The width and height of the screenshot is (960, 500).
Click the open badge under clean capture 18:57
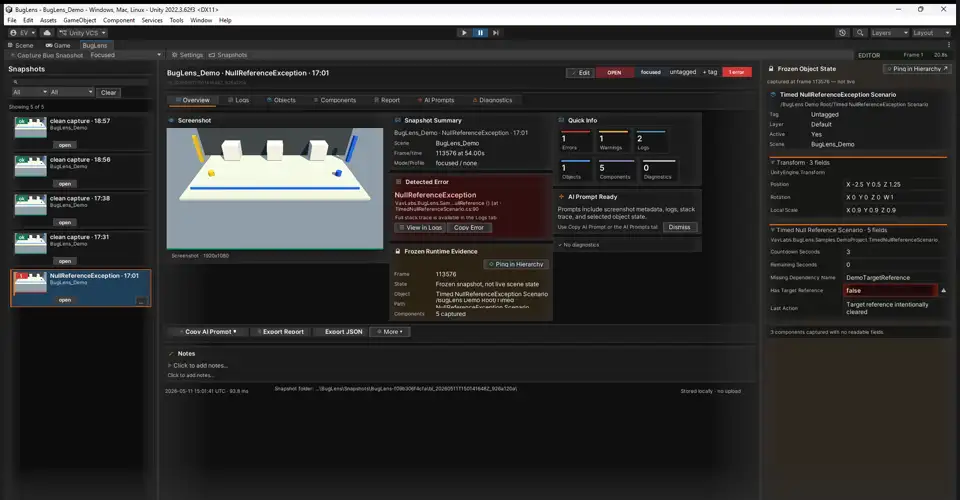[x=65, y=145]
